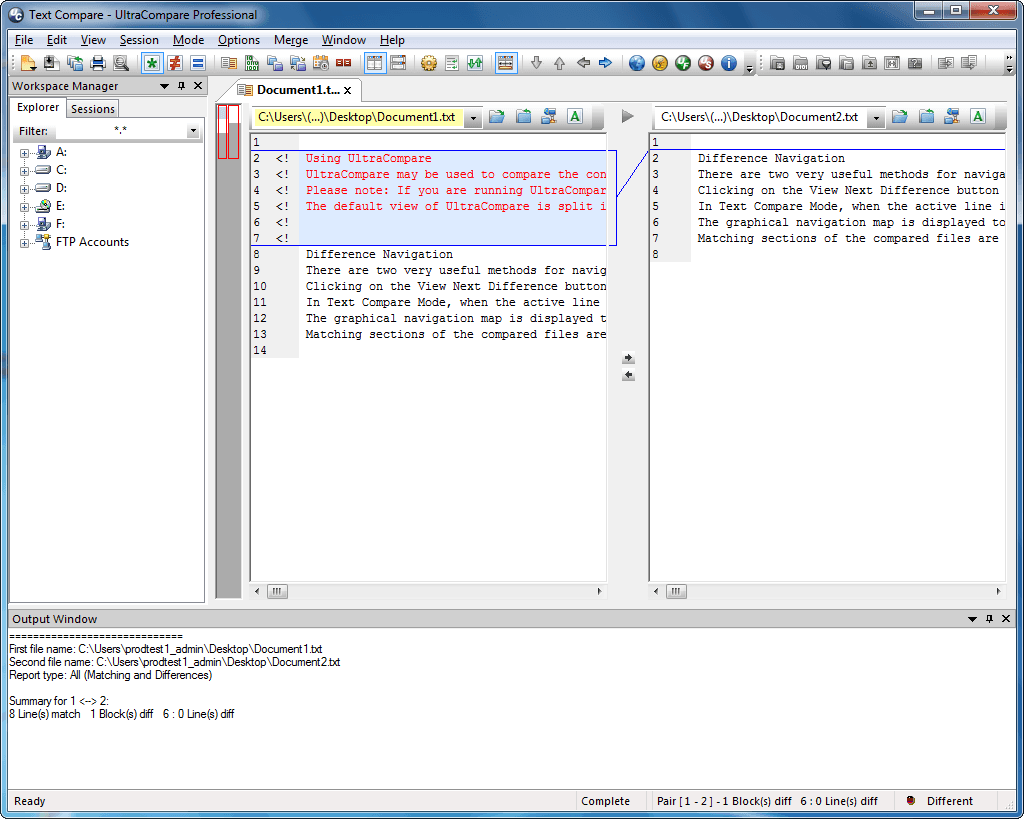The height and width of the screenshot is (819, 1024).
Task: Click the green swap-arrows toolbar icon
Action: (475, 63)
